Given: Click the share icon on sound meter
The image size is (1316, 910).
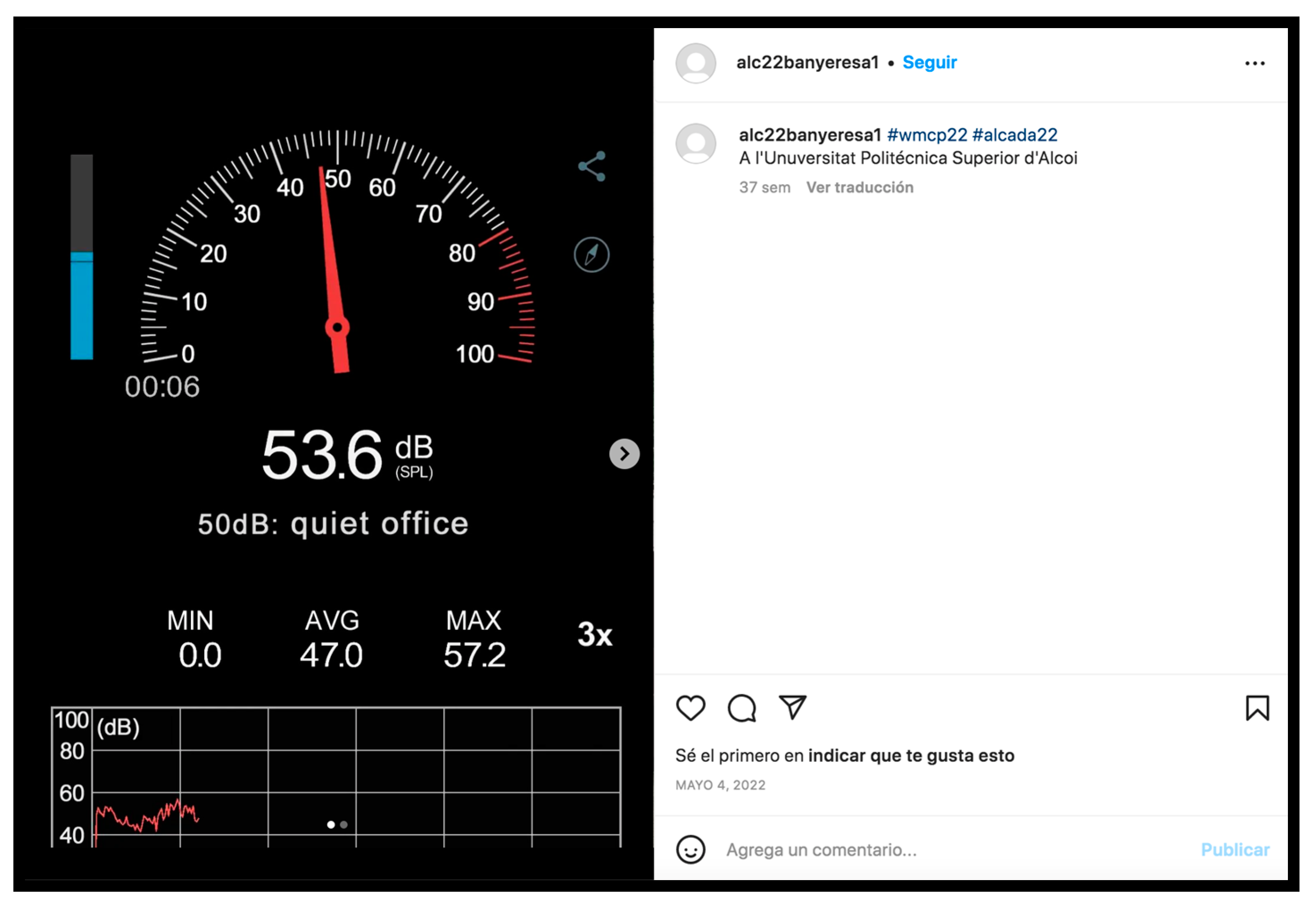Looking at the screenshot, I should point(592,166).
